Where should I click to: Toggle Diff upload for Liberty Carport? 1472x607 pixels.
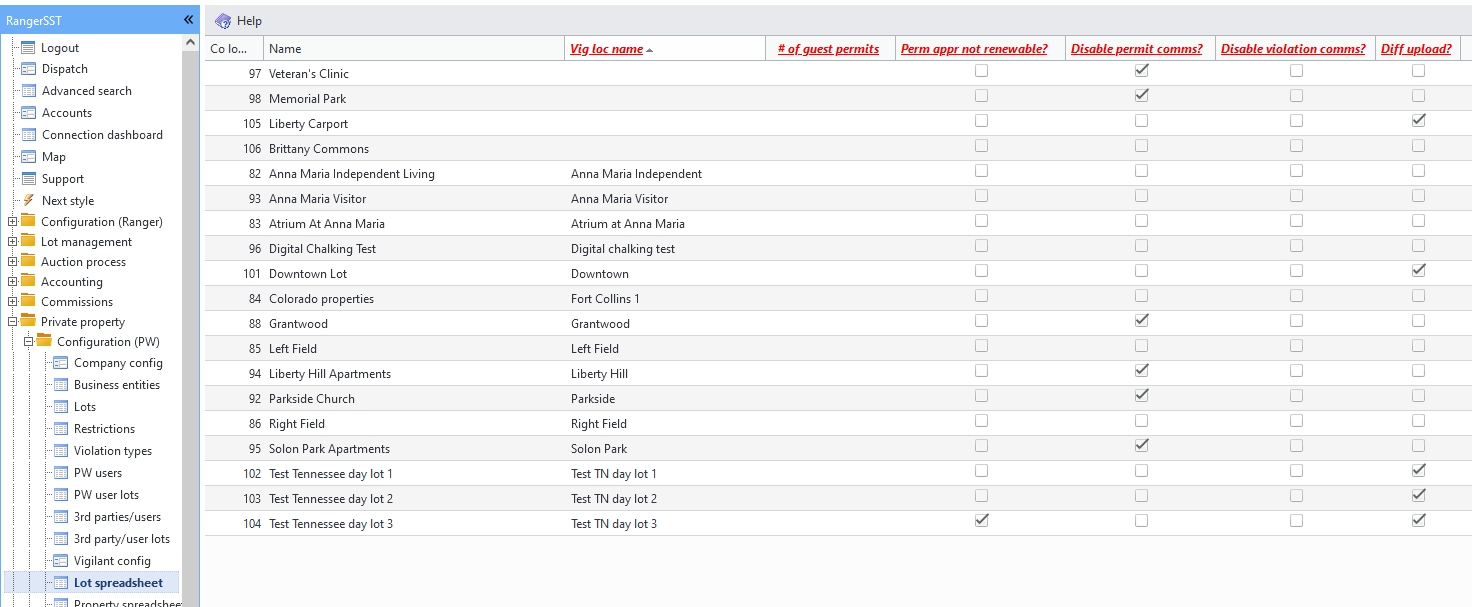coord(1418,121)
